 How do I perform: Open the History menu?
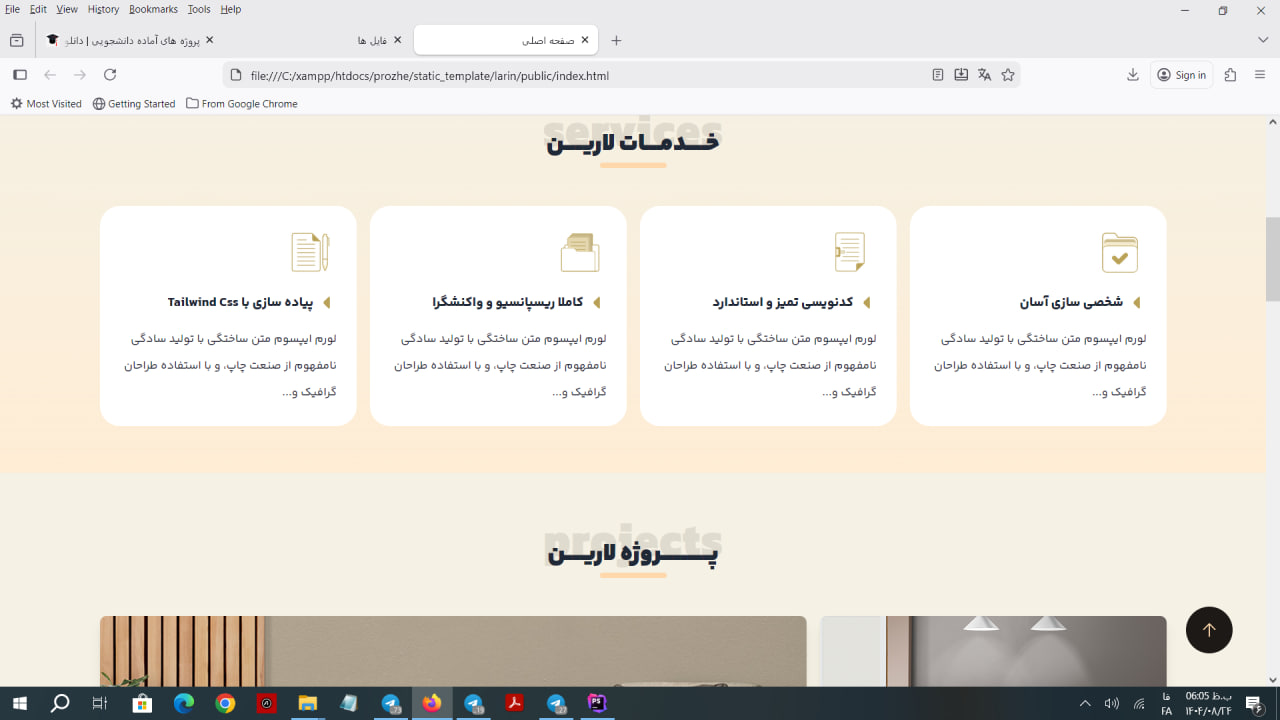[103, 9]
